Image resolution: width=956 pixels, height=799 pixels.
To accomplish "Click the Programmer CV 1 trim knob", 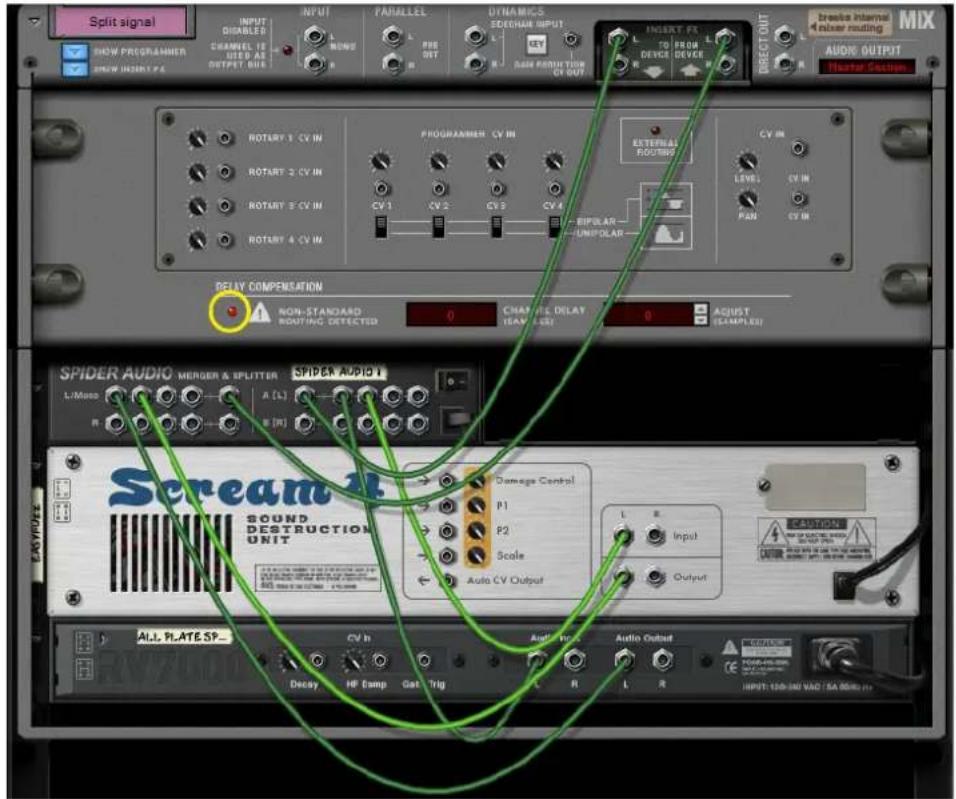I will click(x=380, y=162).
